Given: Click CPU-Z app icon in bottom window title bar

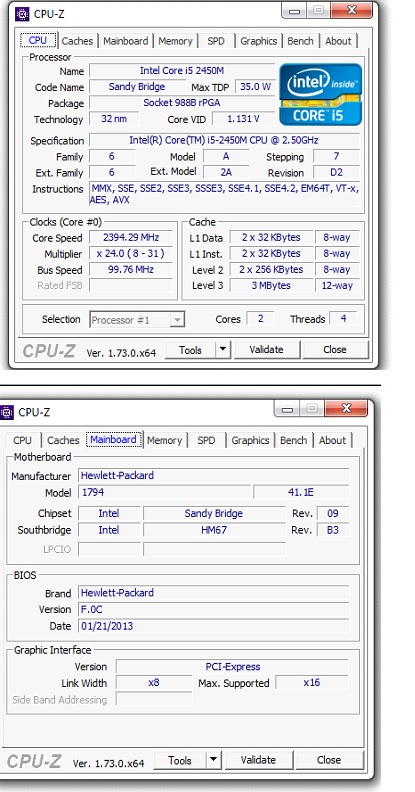Looking at the screenshot, I should tap(7, 412).
